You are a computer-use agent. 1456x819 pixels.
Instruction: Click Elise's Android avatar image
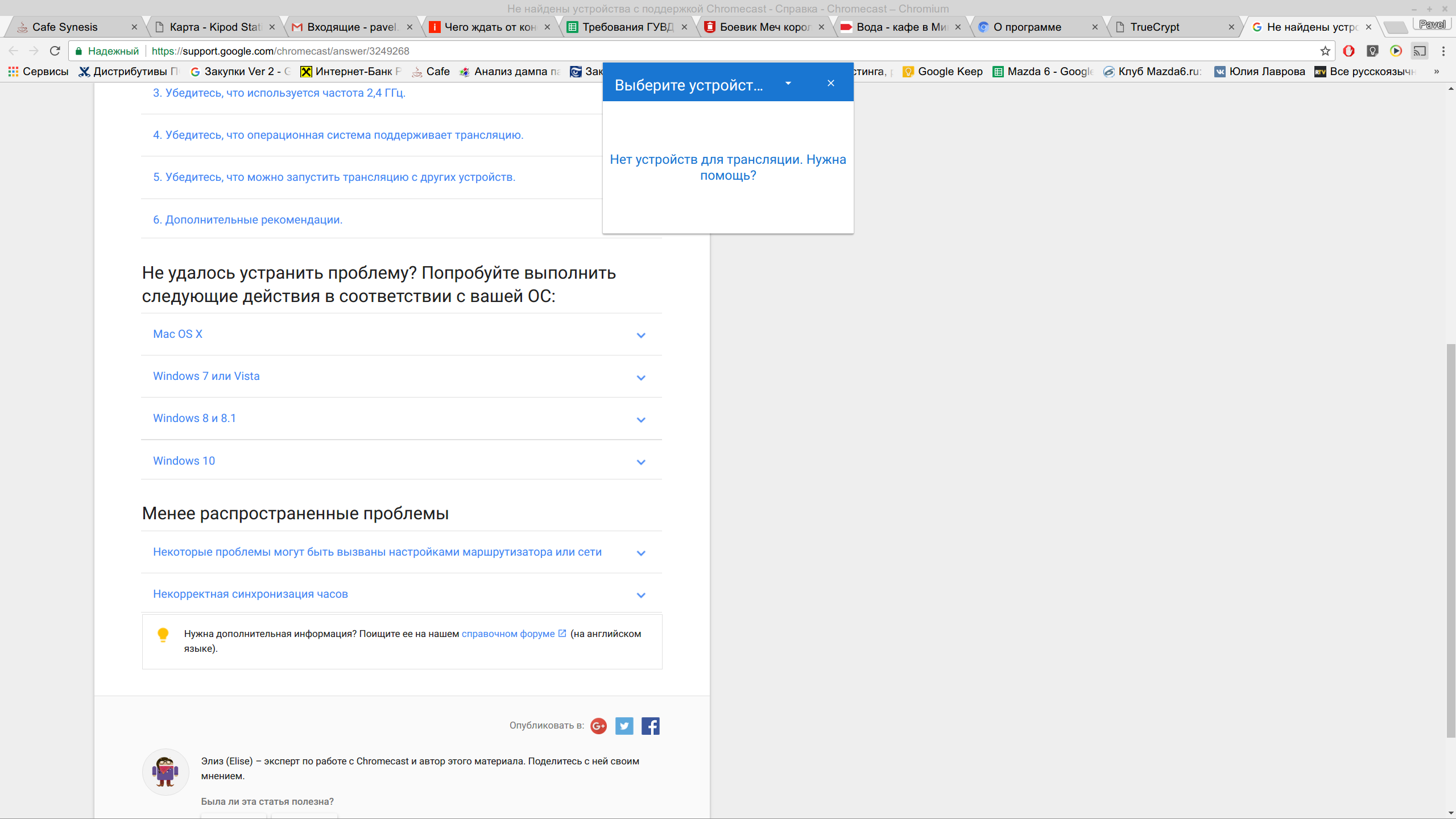coord(166,772)
